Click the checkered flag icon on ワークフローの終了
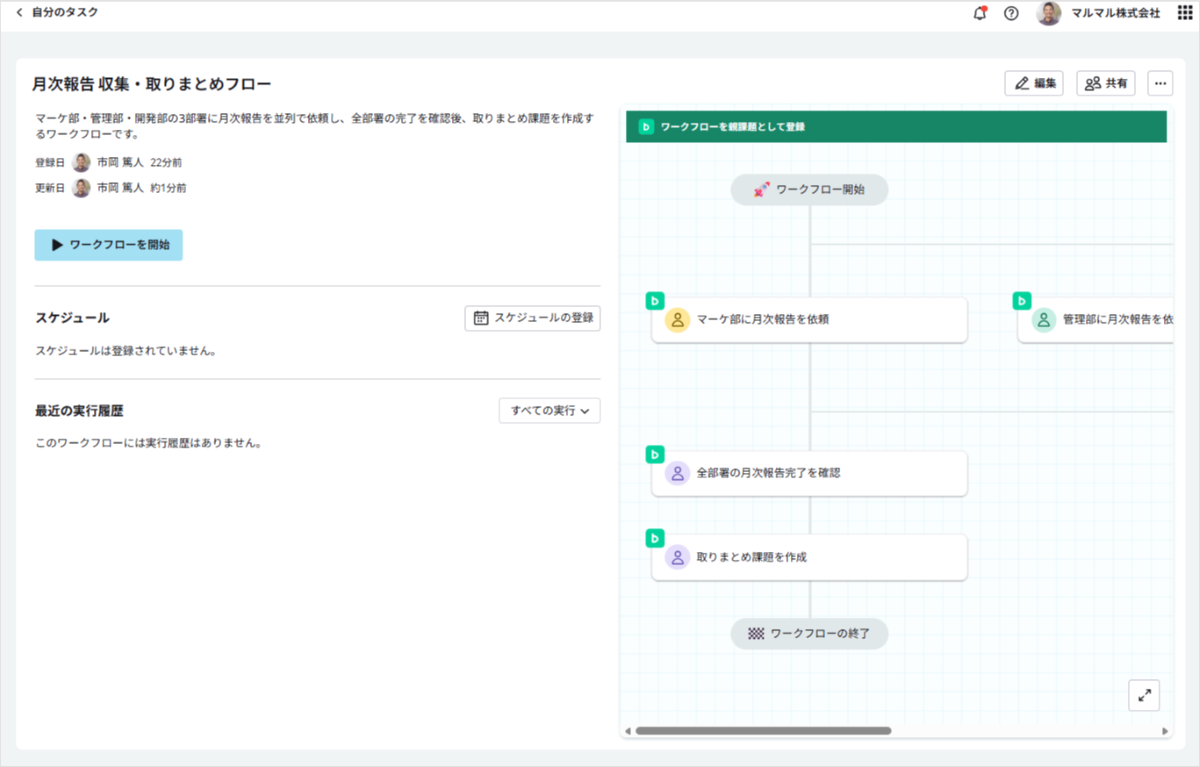1200x767 pixels. coord(756,633)
